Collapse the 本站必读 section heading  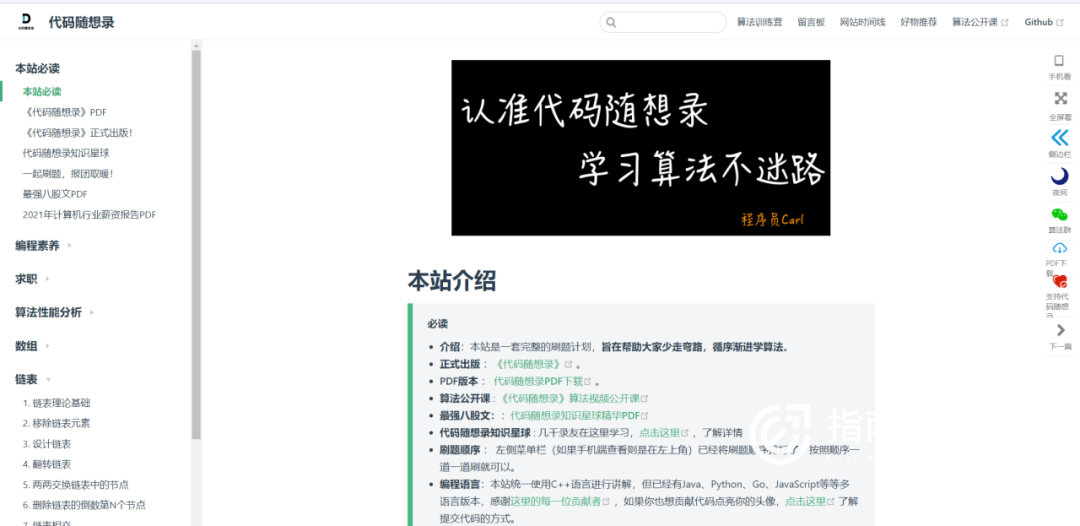tap(37, 68)
